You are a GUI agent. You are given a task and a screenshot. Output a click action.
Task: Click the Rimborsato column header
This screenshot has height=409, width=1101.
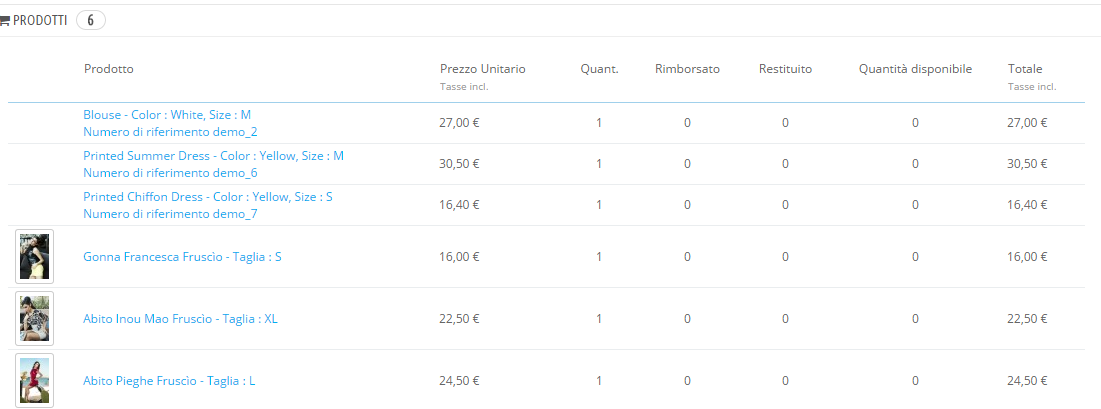(687, 69)
